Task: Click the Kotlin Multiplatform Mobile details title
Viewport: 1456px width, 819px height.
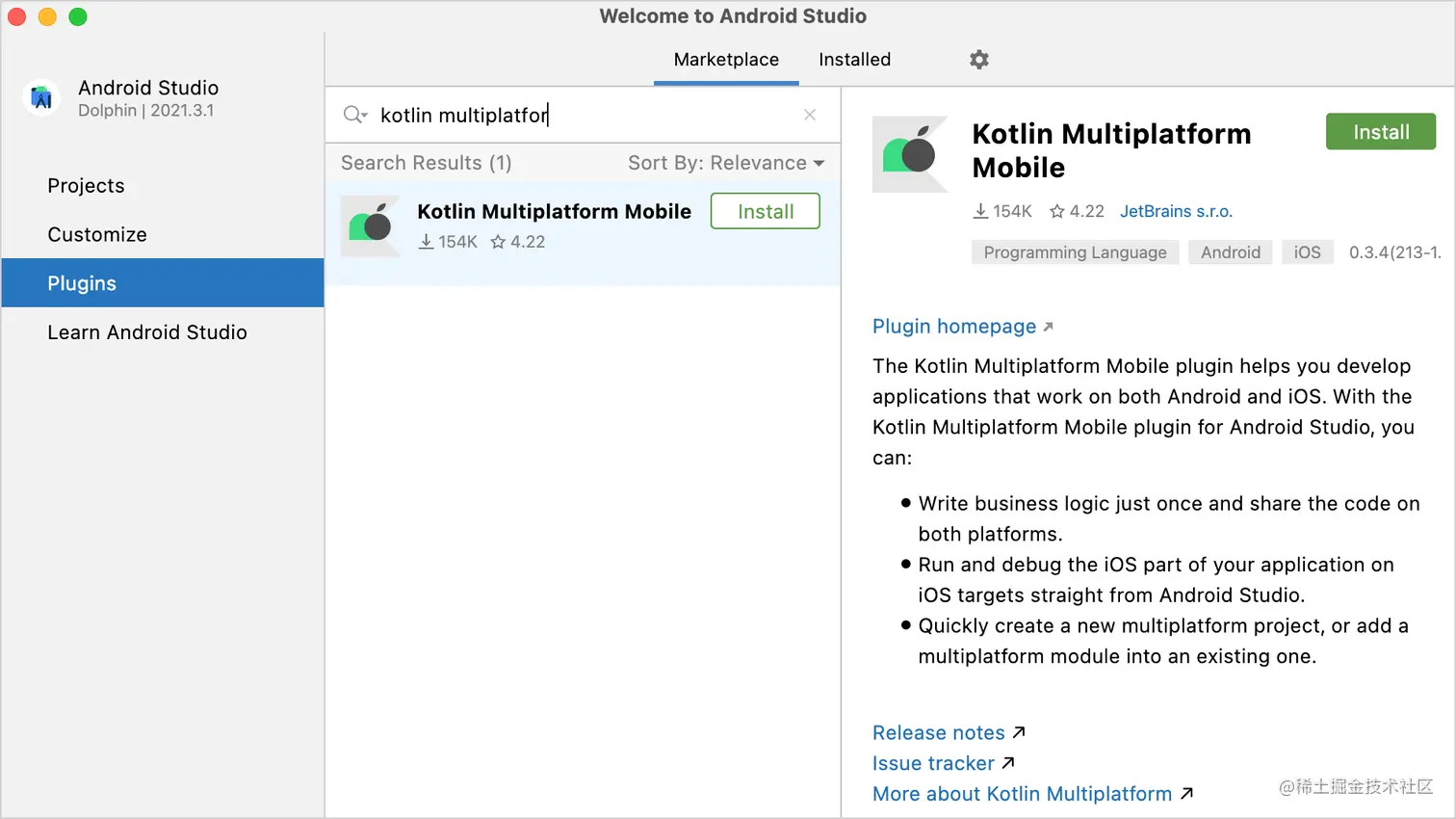Action: pyautogui.click(x=1111, y=150)
